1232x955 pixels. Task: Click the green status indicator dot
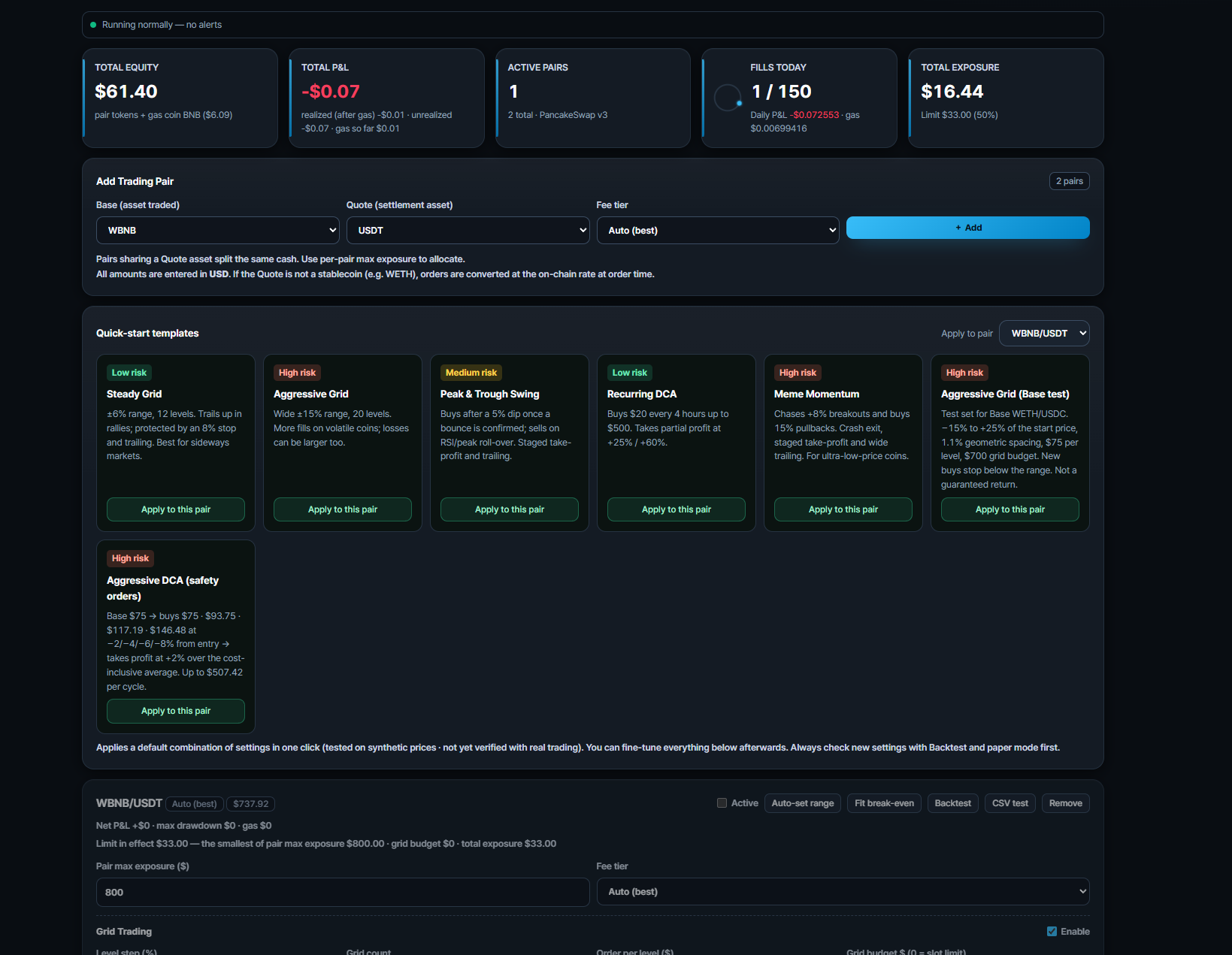point(93,25)
